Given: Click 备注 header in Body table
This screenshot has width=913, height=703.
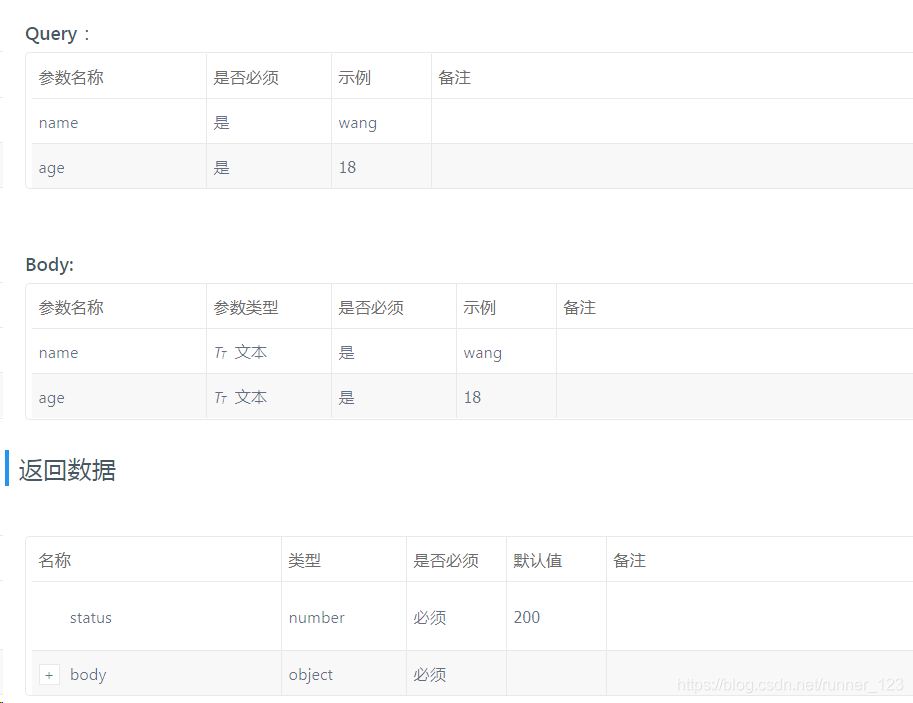Looking at the screenshot, I should point(579,308).
